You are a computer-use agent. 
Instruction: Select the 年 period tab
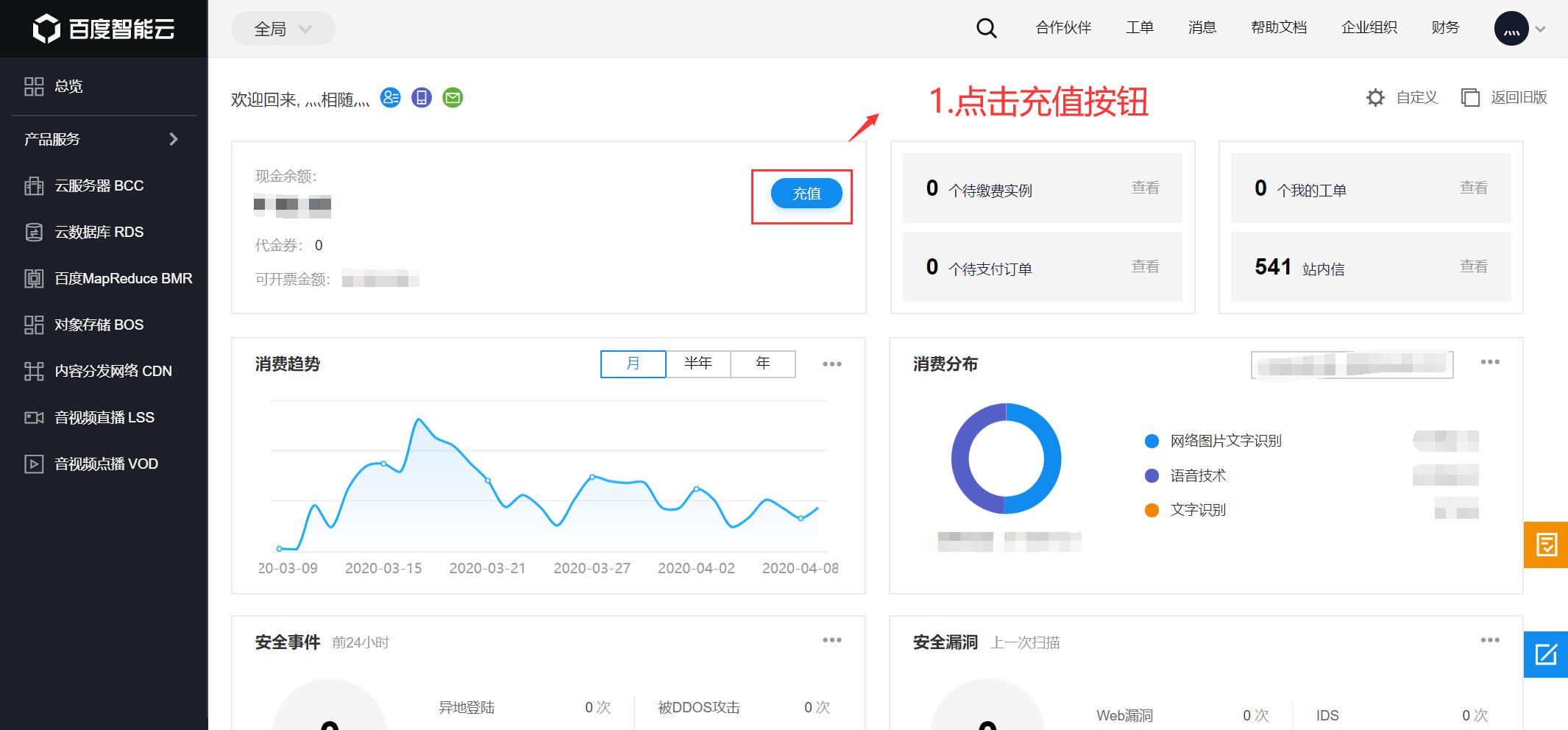(763, 364)
